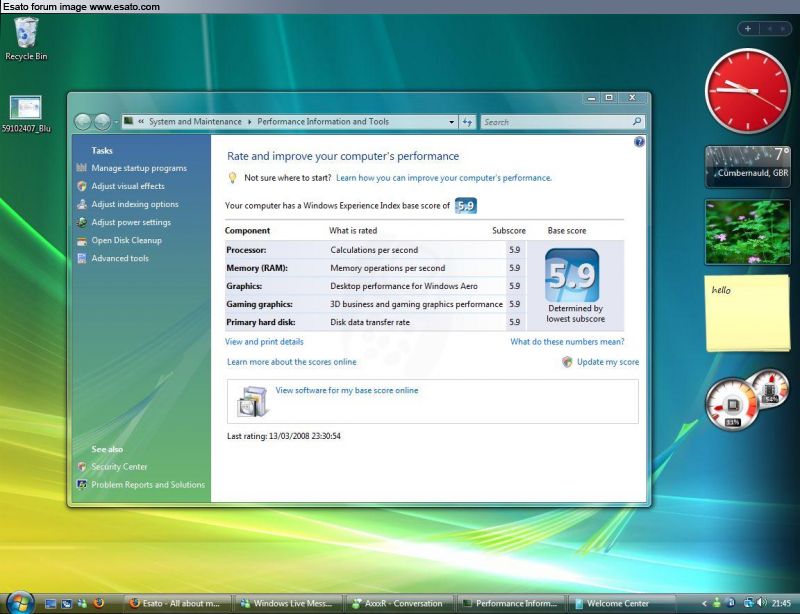Click the volume speaker tray icon
800x614 pixels.
coord(761,603)
